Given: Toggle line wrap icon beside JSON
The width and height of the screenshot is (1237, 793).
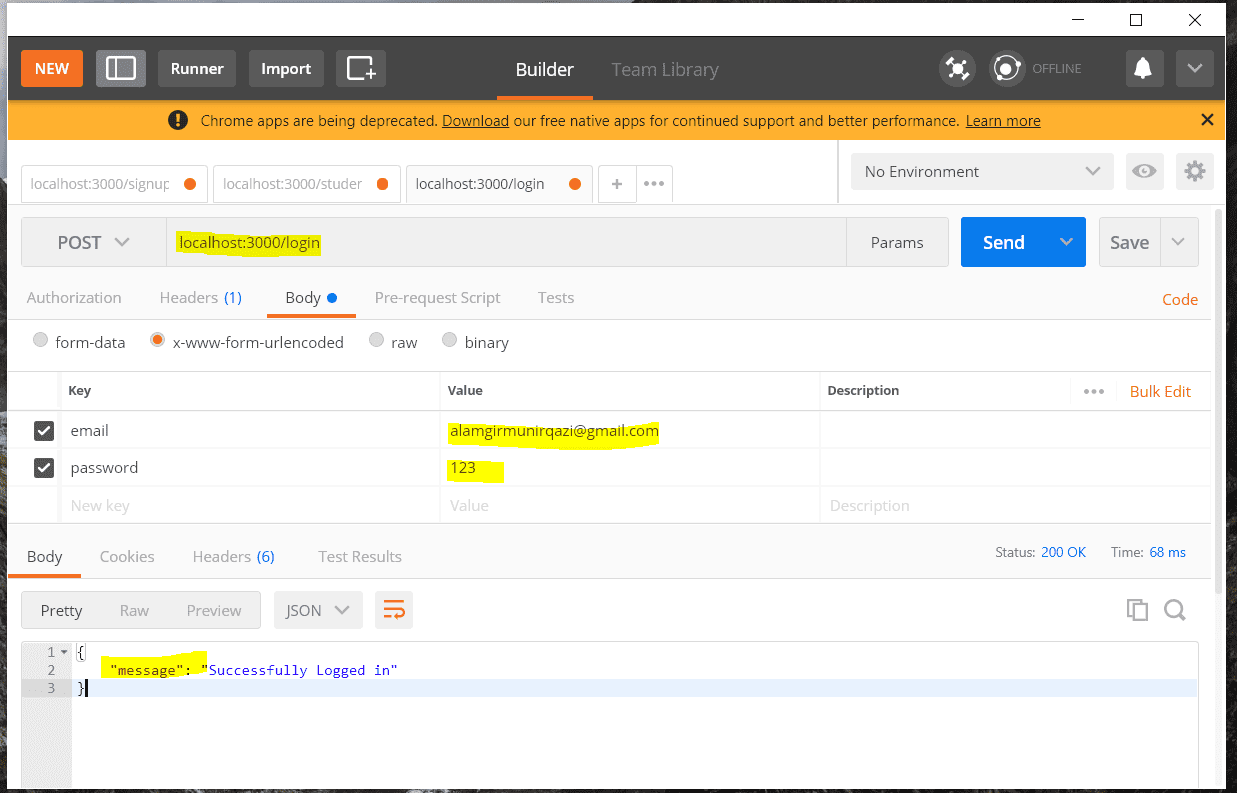Looking at the screenshot, I should click(x=394, y=610).
